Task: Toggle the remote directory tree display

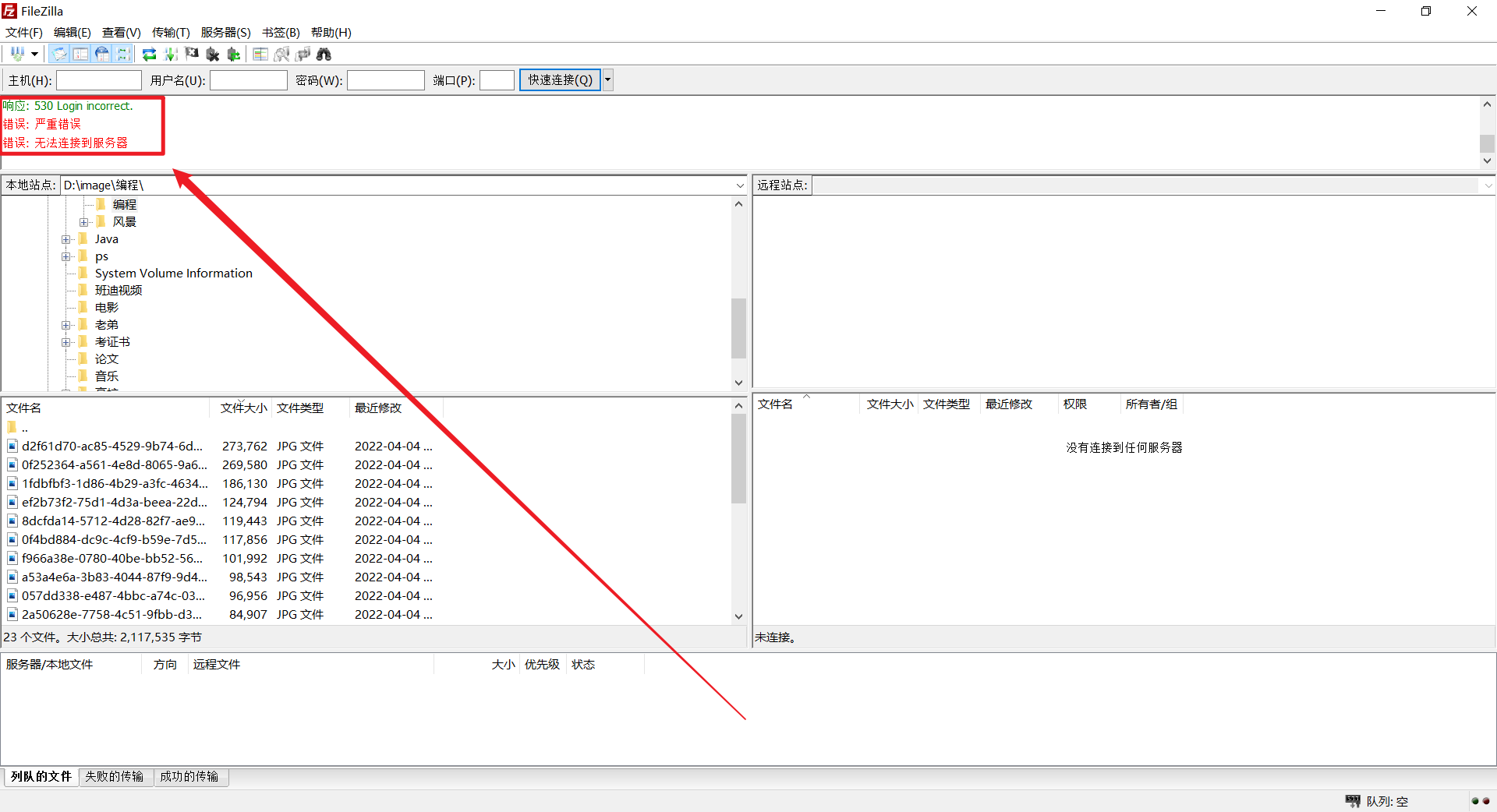Action: [102, 54]
